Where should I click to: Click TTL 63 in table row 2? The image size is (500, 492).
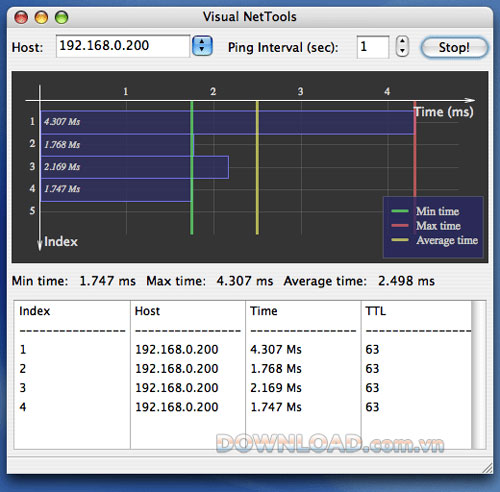pyautogui.click(x=372, y=369)
